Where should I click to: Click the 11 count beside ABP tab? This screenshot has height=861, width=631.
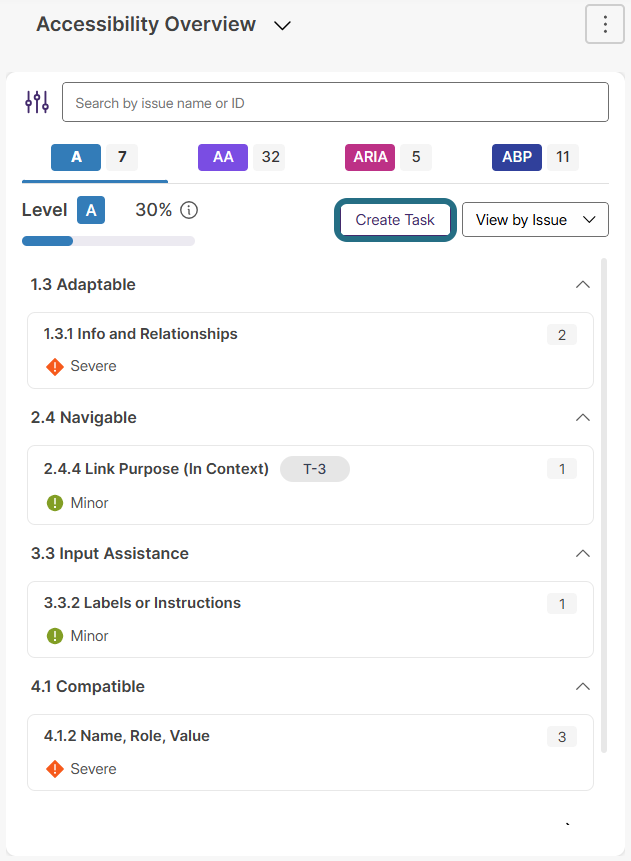[563, 157]
